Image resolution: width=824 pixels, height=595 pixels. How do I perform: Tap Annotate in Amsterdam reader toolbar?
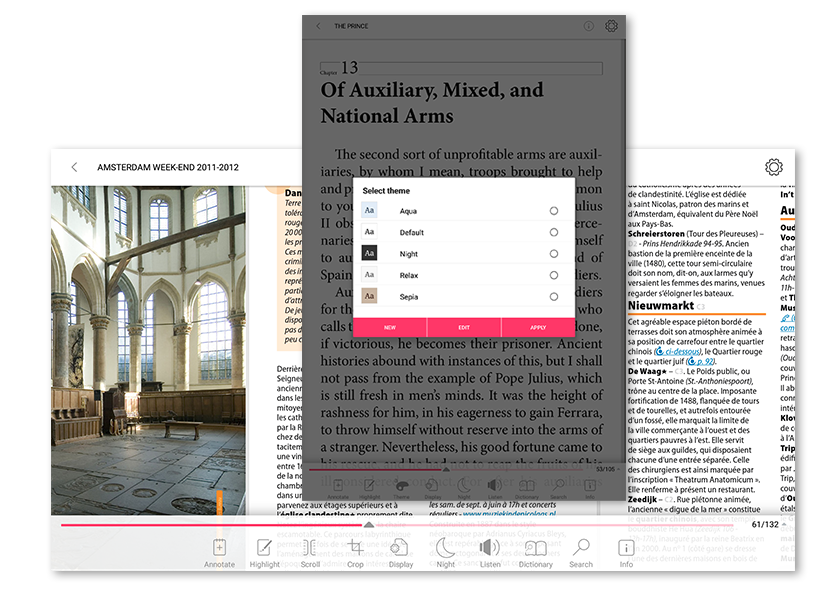219,553
